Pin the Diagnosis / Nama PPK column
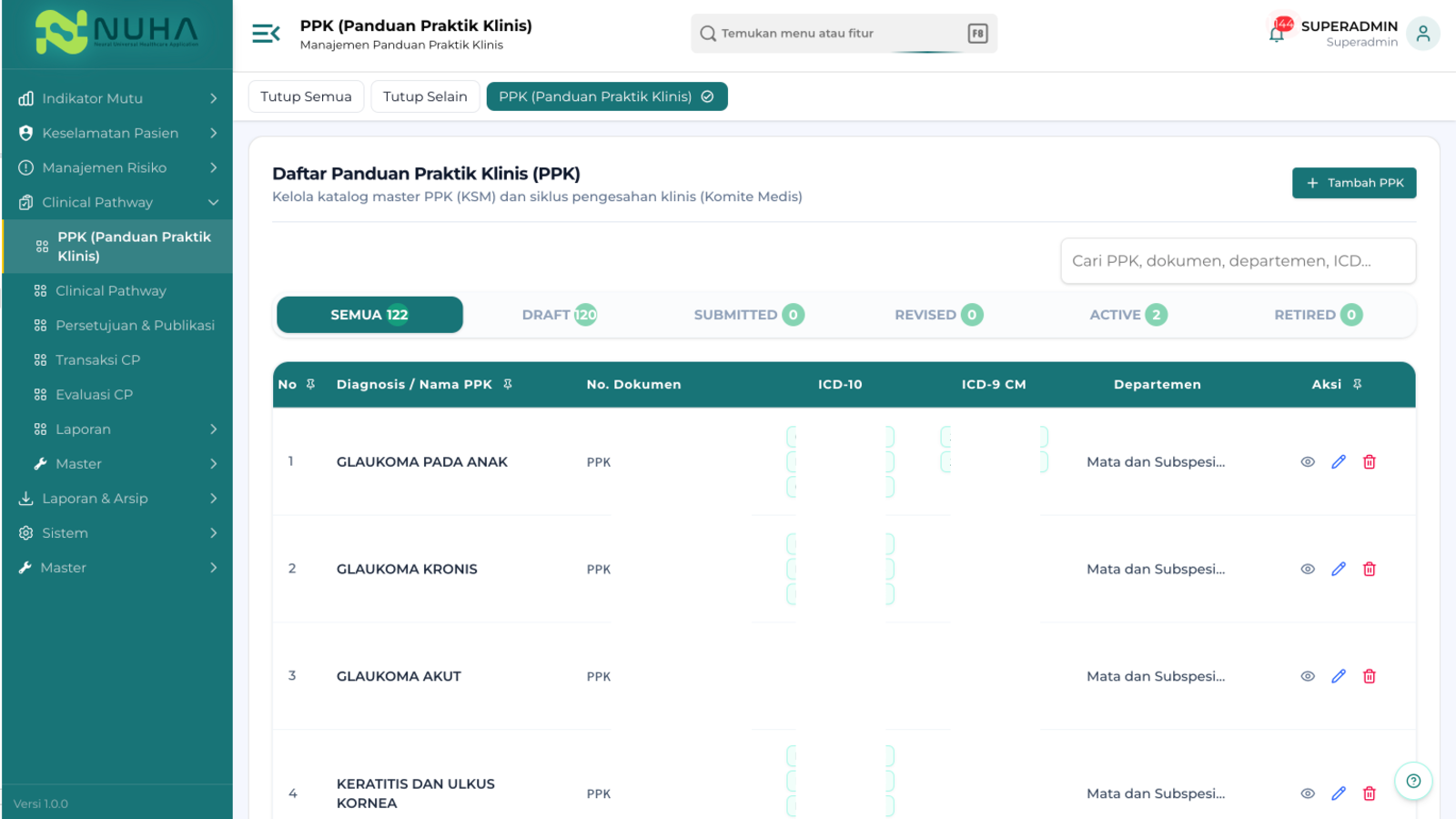Viewport: 1456px width, 819px height. tap(508, 384)
